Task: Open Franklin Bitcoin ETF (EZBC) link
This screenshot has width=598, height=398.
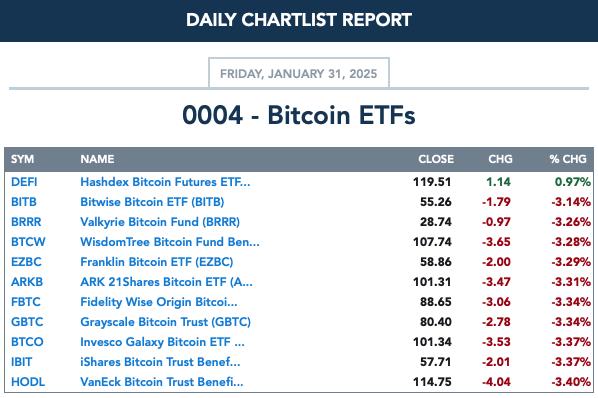Action: pyautogui.click(x=156, y=262)
